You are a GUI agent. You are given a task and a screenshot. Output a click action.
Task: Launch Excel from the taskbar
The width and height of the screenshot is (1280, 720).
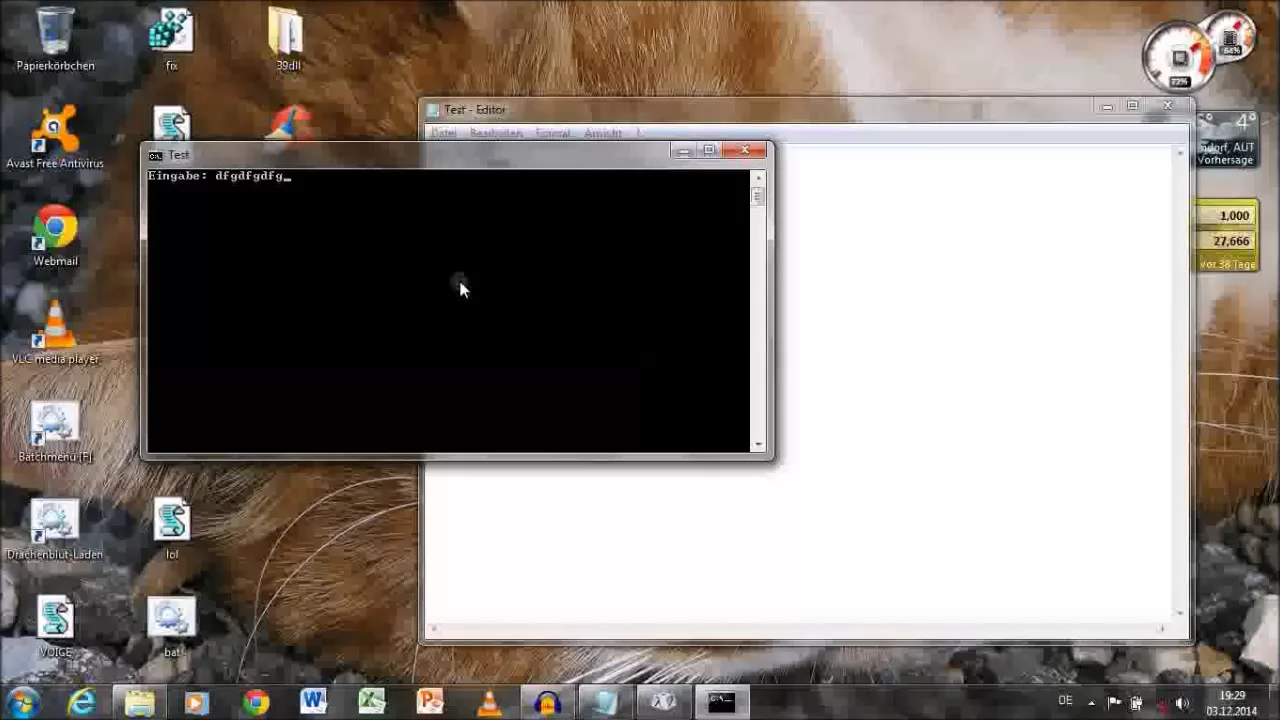(372, 702)
